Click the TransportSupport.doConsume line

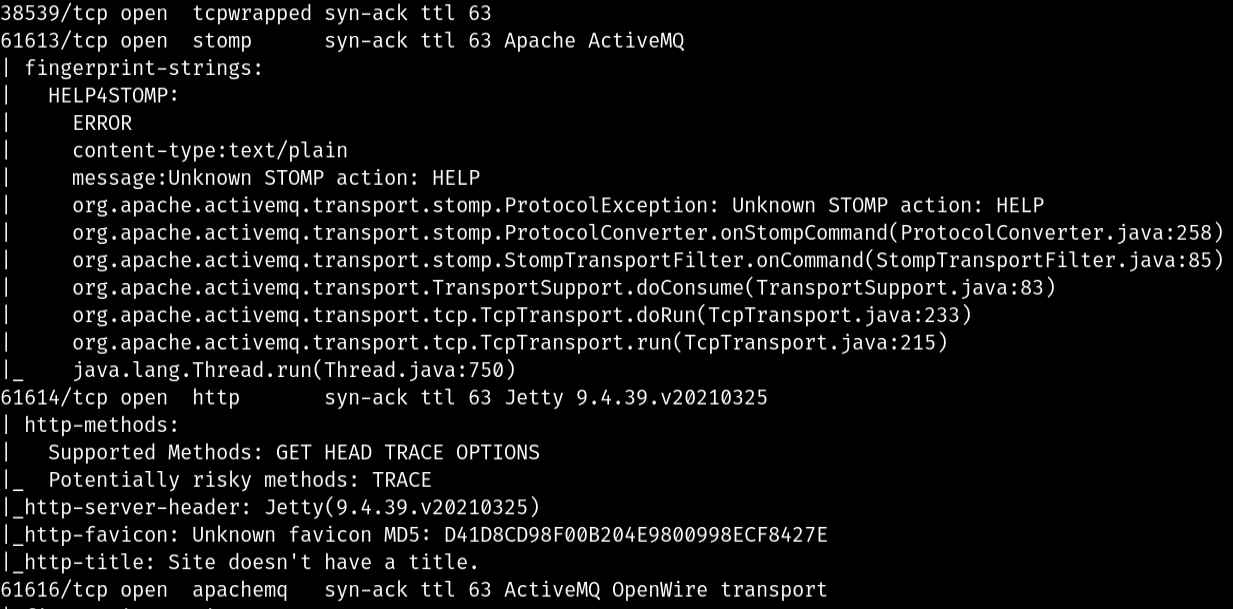(x=564, y=288)
